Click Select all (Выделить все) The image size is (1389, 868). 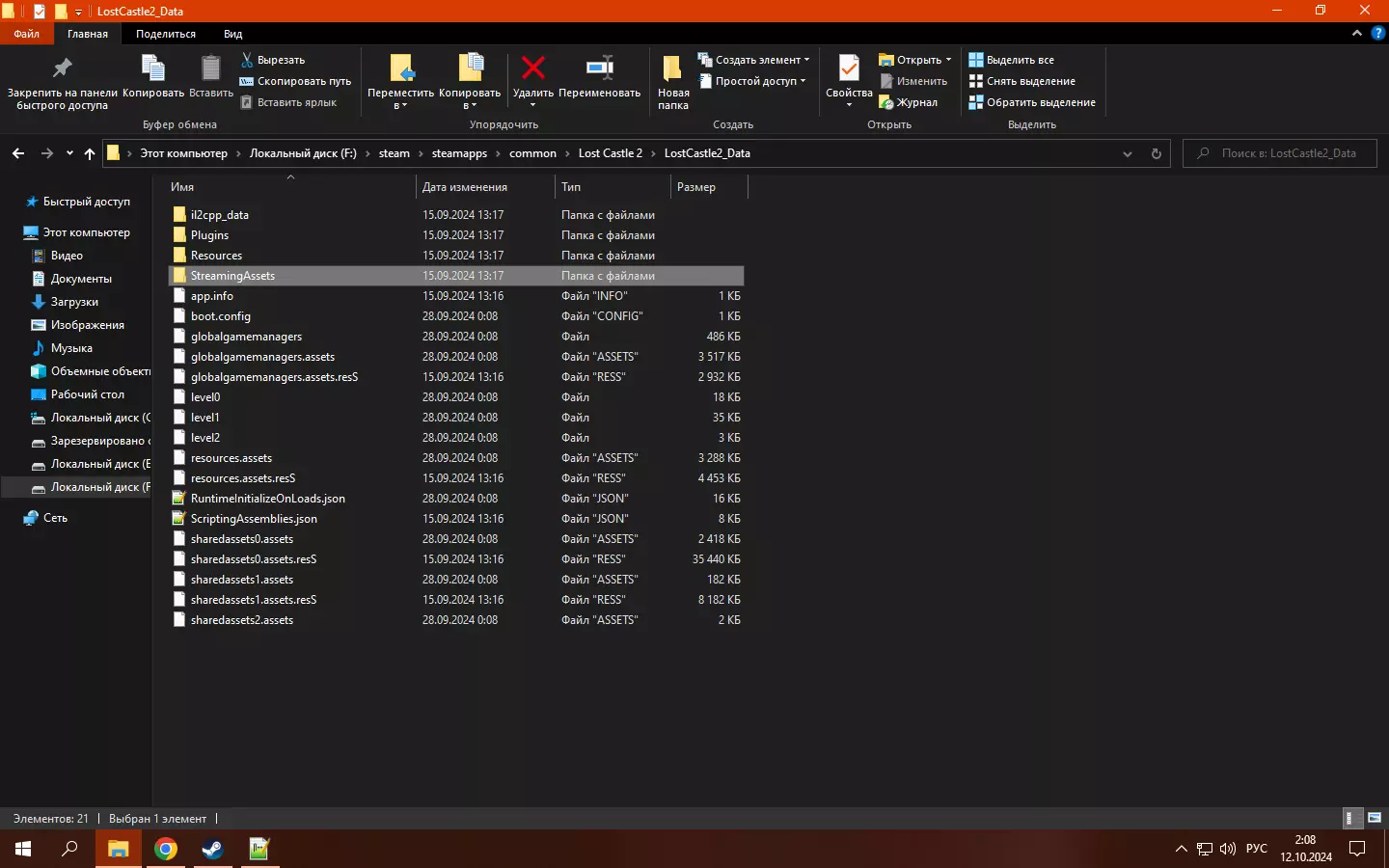click(1012, 60)
